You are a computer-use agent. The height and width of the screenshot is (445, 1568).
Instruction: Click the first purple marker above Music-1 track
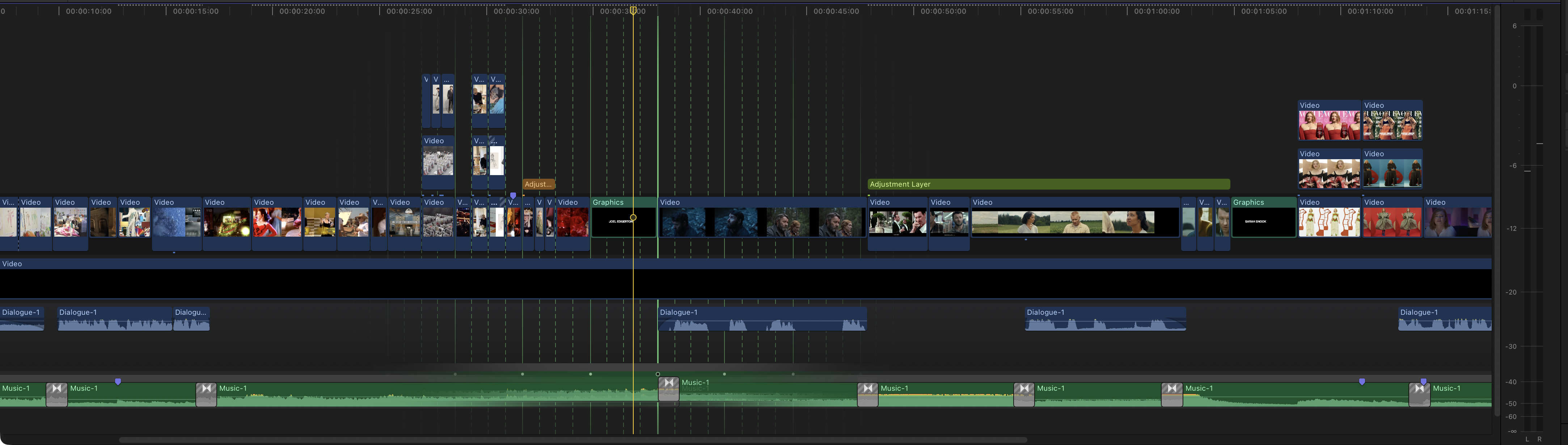point(118,382)
